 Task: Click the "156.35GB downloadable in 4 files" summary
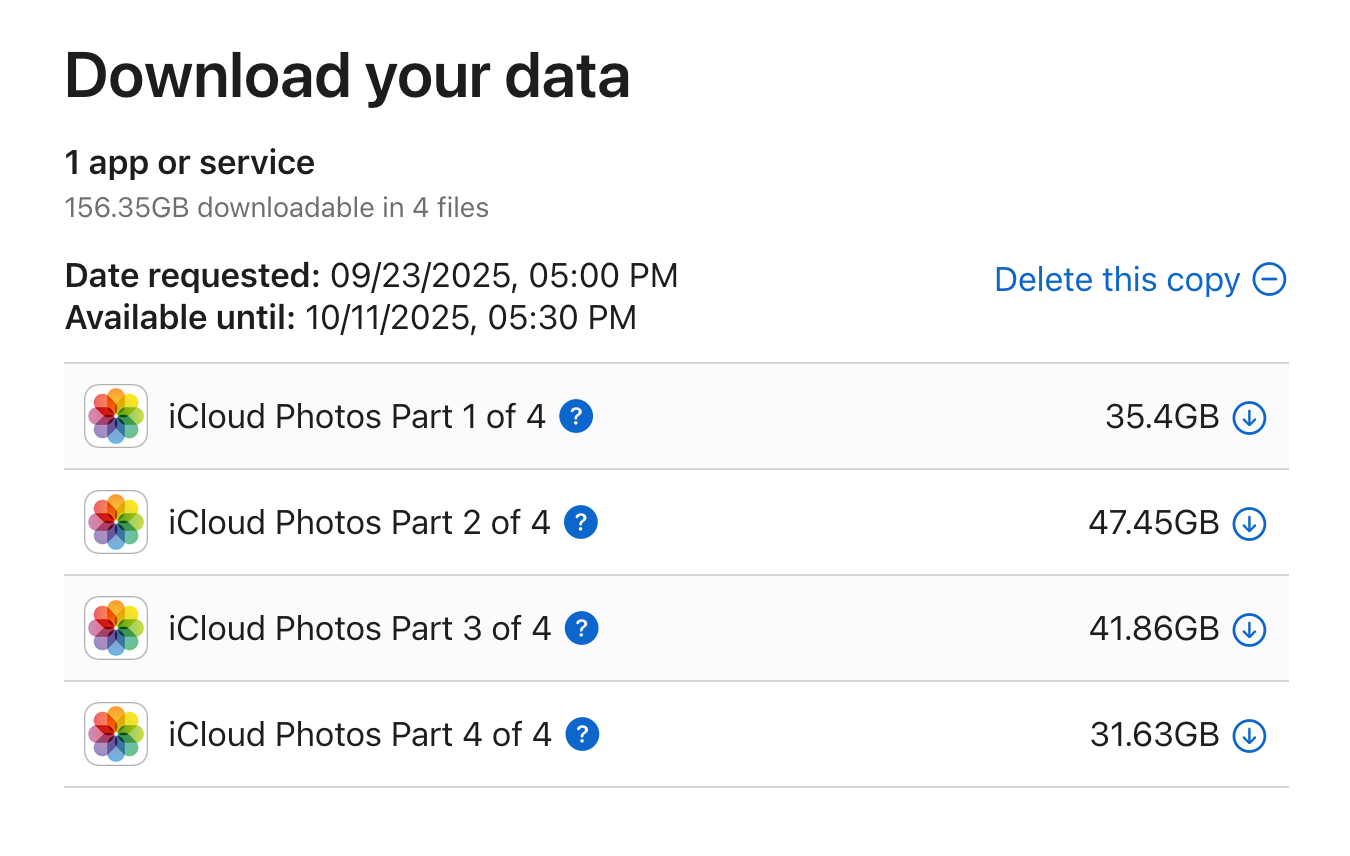[277, 208]
